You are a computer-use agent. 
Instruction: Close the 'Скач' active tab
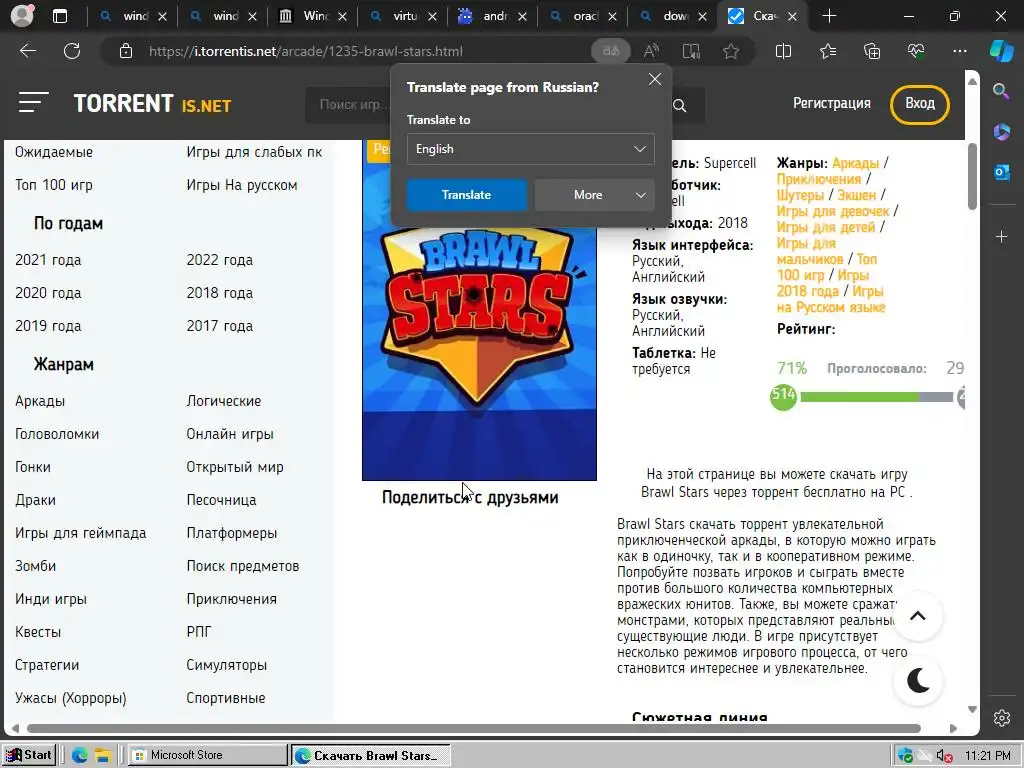[792, 16]
